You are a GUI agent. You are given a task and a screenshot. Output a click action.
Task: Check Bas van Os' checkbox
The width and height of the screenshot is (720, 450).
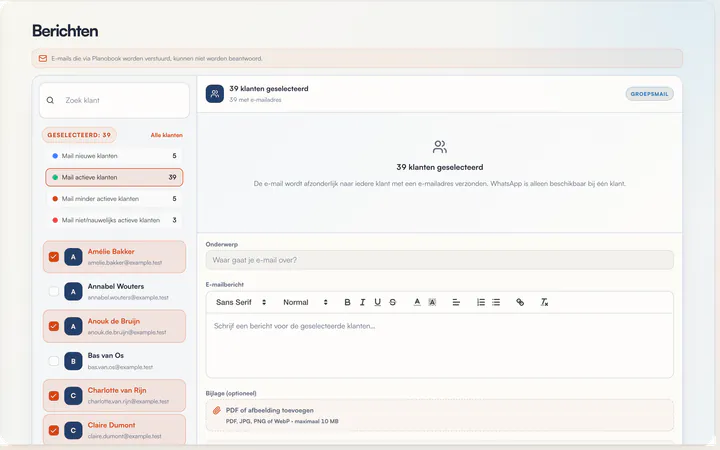54,361
